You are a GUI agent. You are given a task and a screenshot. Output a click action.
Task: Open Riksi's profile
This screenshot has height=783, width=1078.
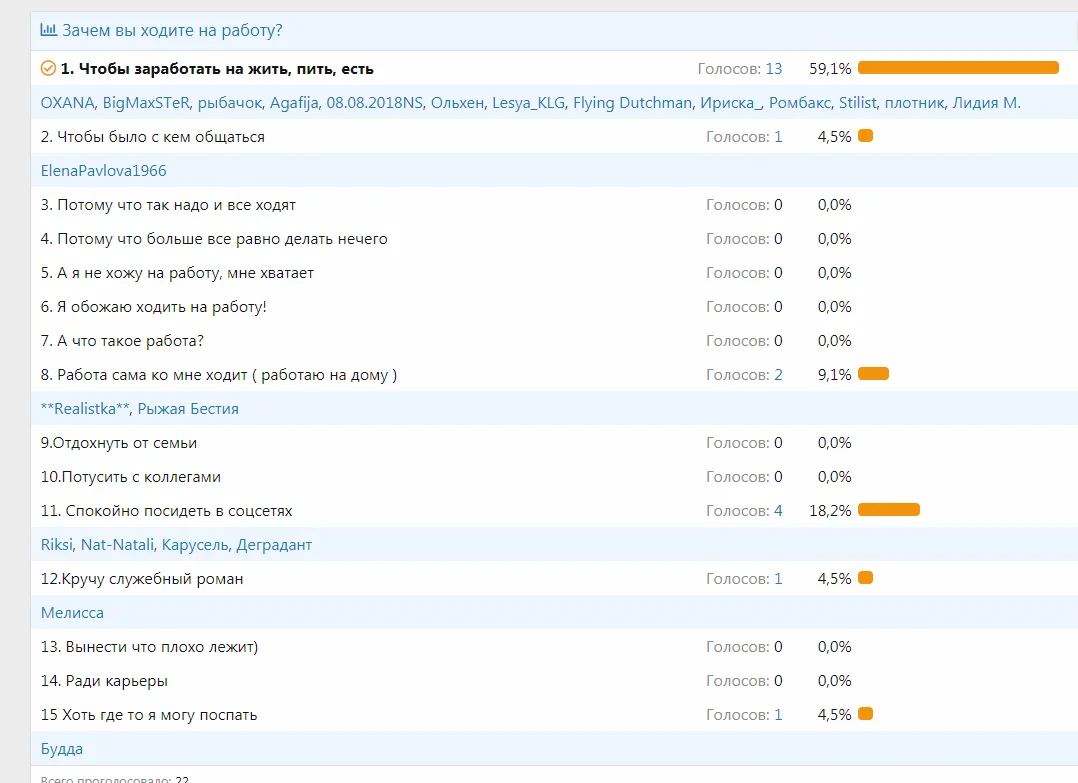pos(57,545)
